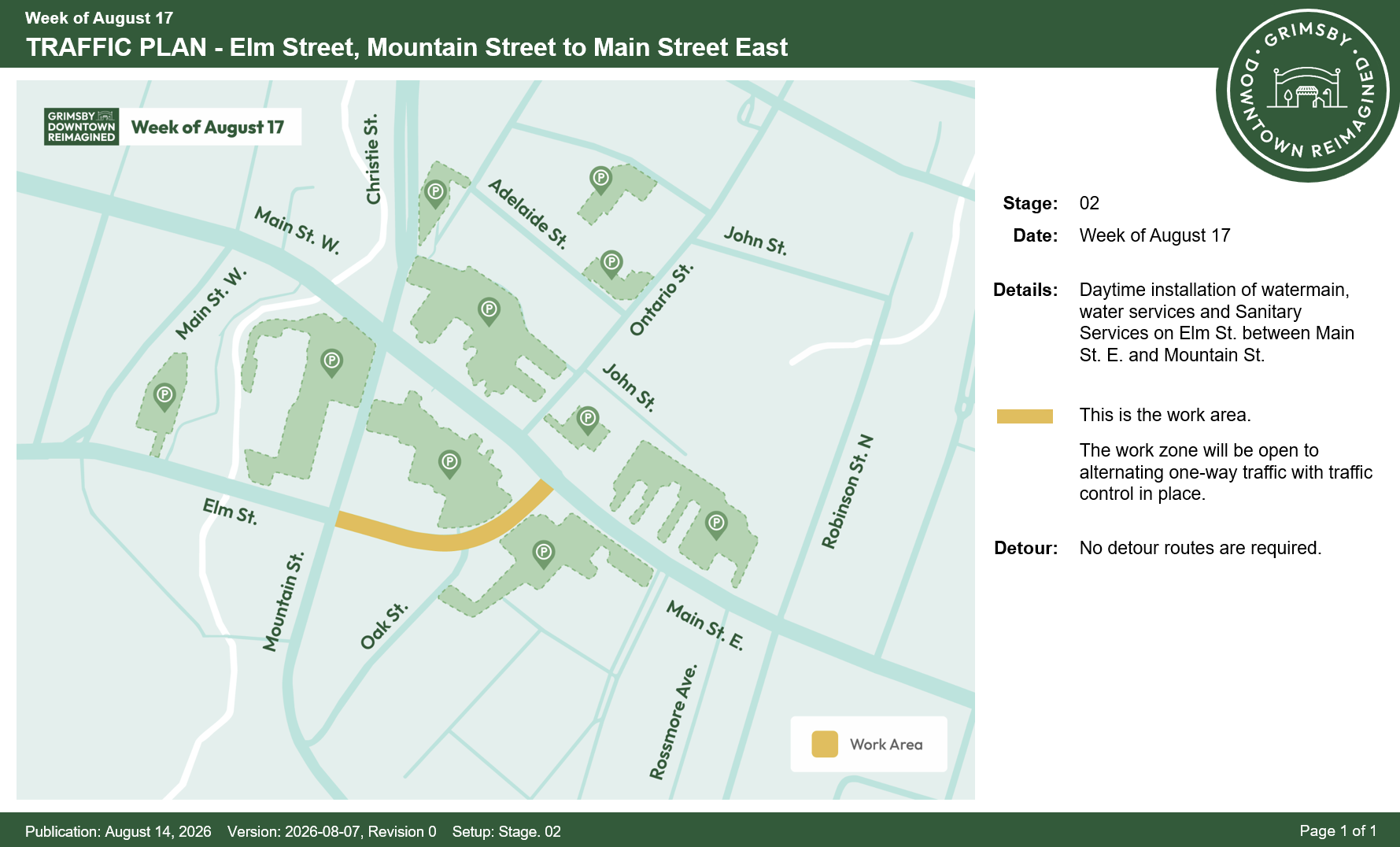Click 'Setup: Stage. 02' in footer
Screen dimensions: 1400x847
pyautogui.click(x=507, y=831)
